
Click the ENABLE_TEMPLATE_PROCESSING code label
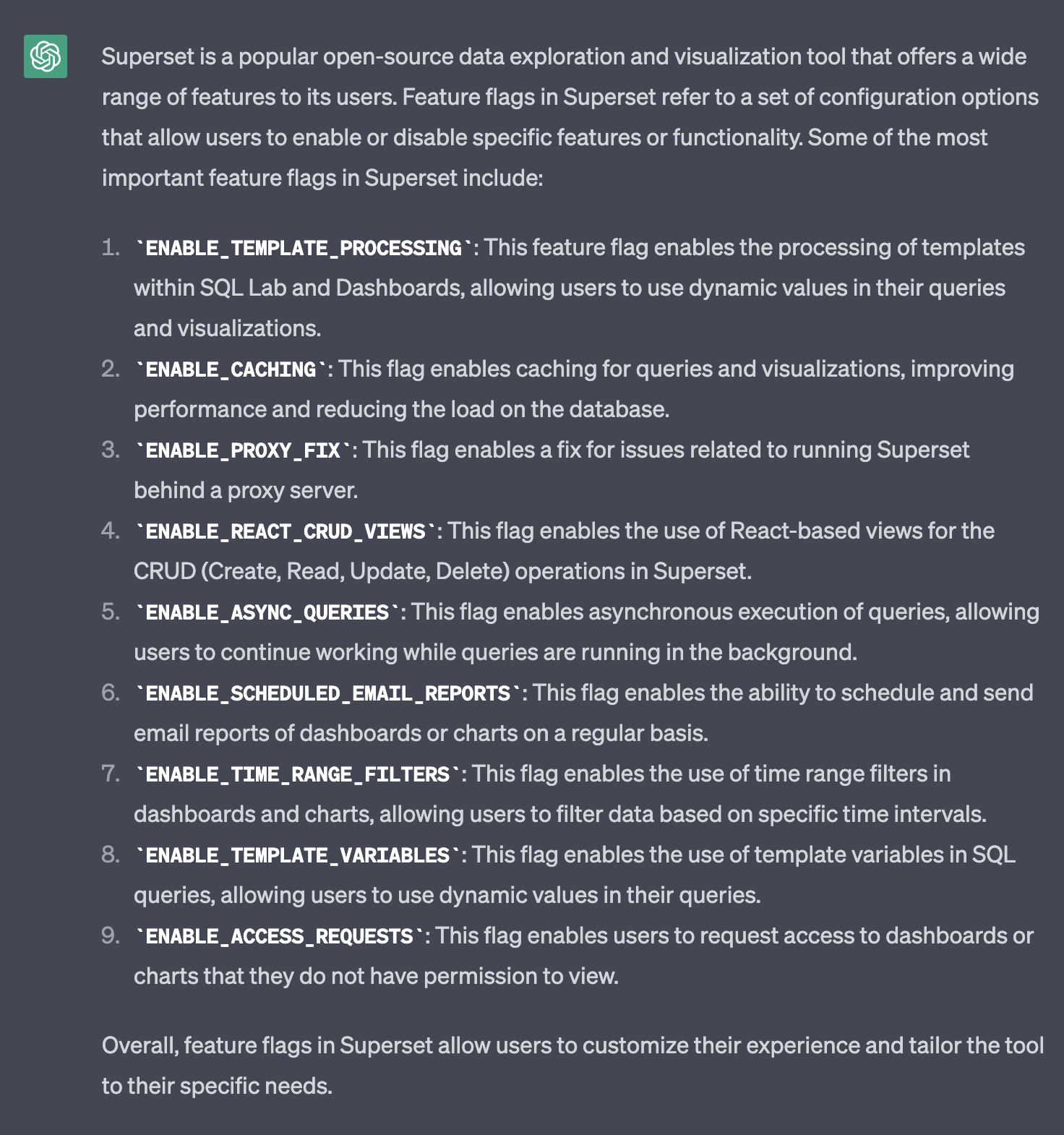coord(304,249)
